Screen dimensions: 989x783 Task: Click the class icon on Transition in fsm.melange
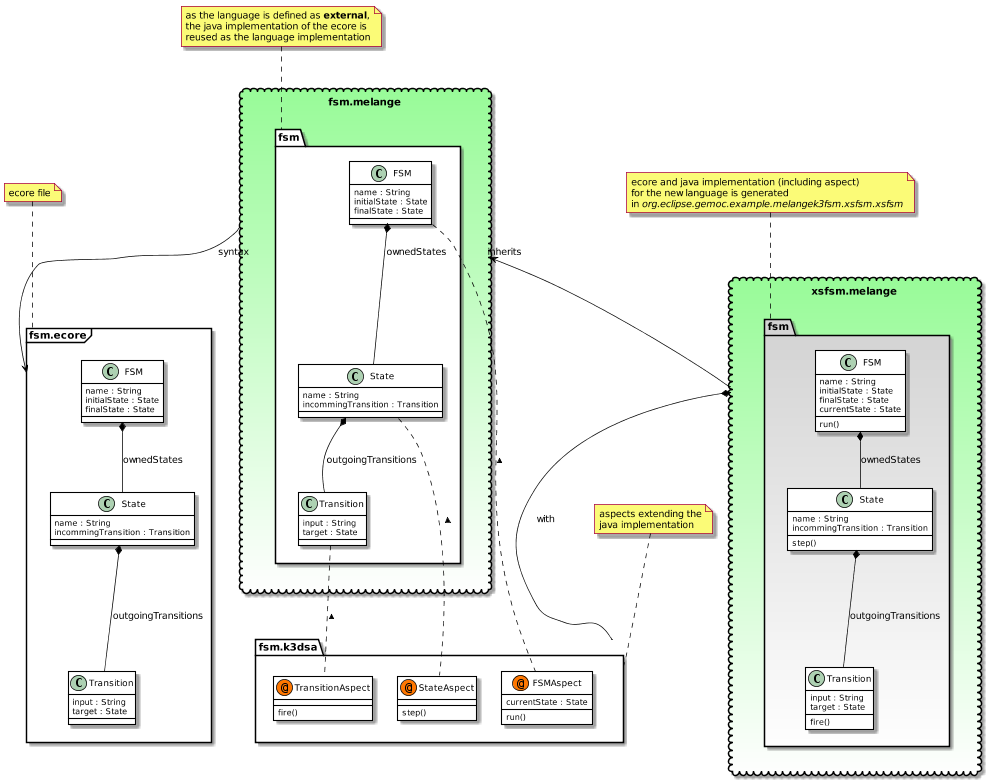coord(311,504)
